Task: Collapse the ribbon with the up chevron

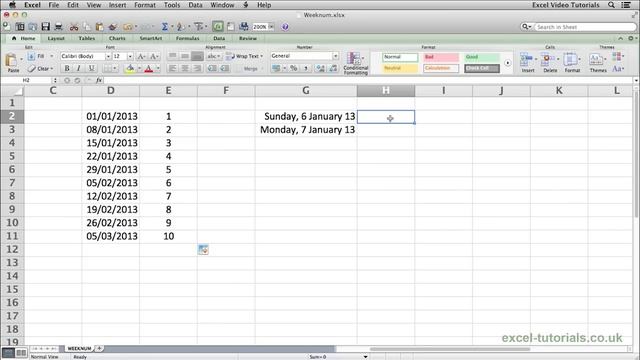Action: point(620,38)
